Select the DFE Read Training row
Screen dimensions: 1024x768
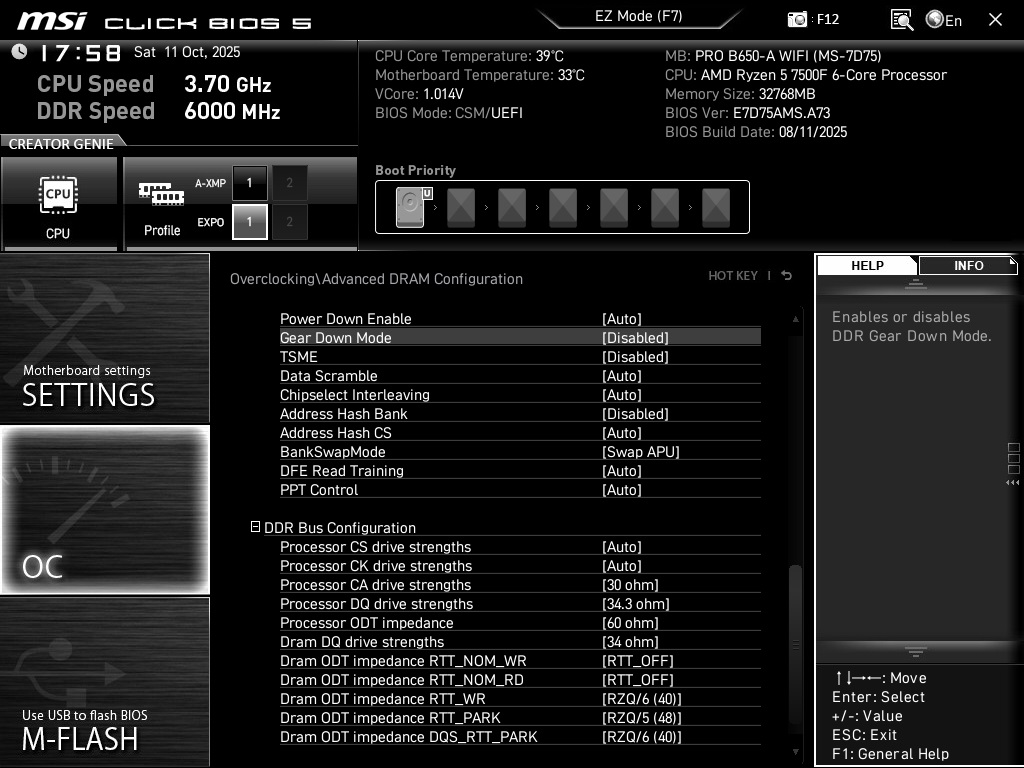[x=520, y=470]
